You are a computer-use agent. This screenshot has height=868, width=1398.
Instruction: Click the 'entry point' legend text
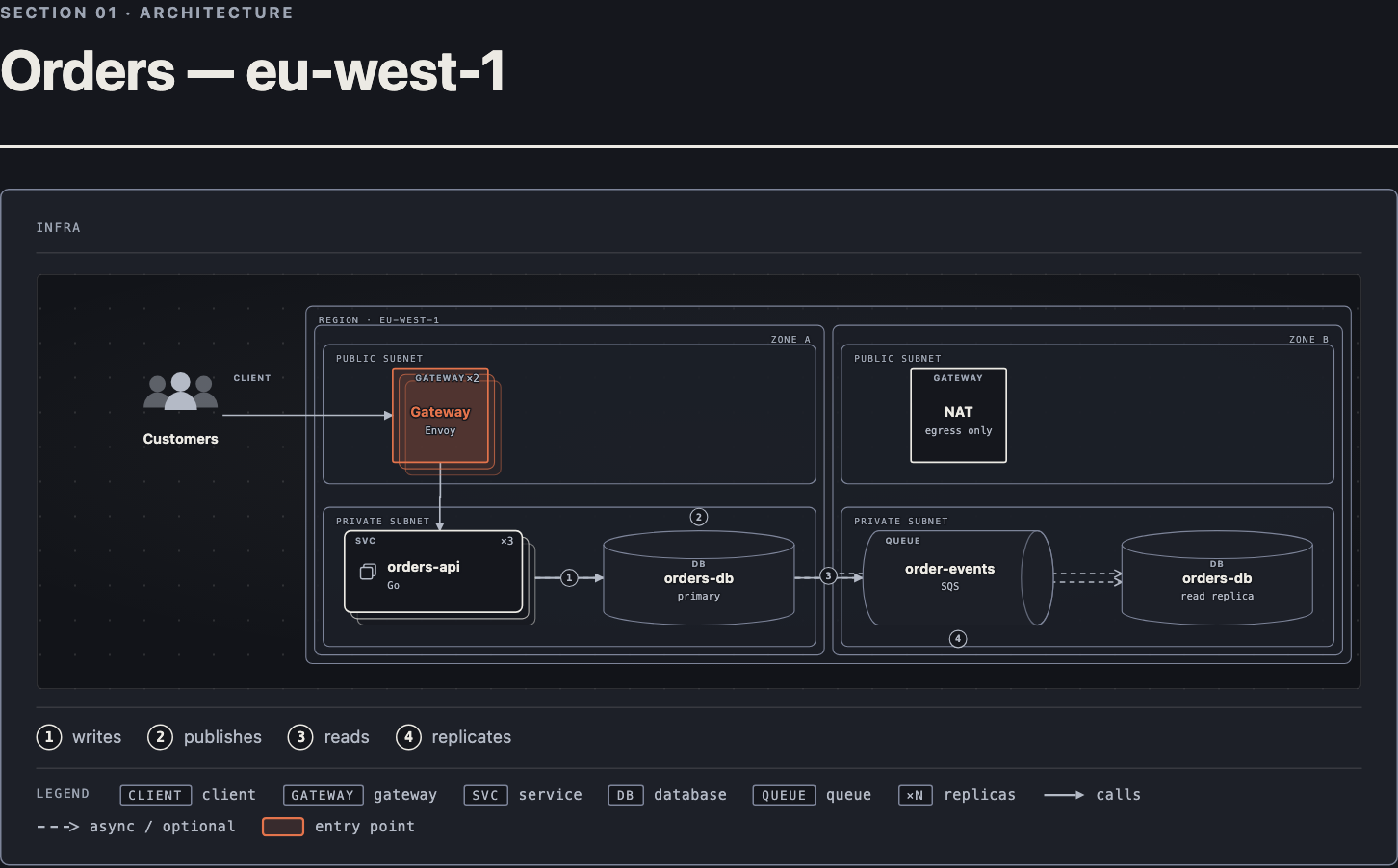[365, 827]
